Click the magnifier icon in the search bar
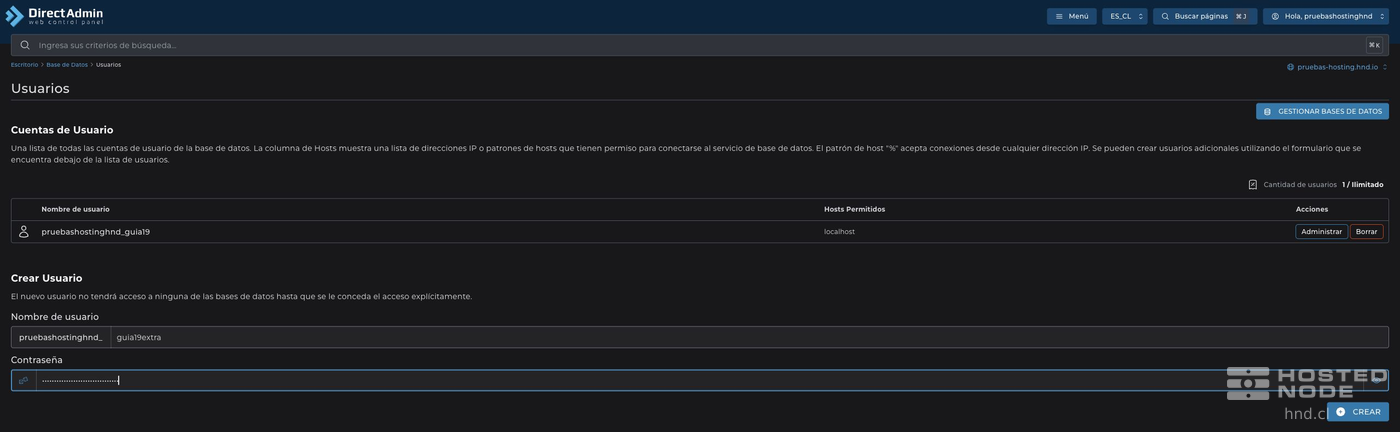The image size is (1400, 432). [x=25, y=45]
